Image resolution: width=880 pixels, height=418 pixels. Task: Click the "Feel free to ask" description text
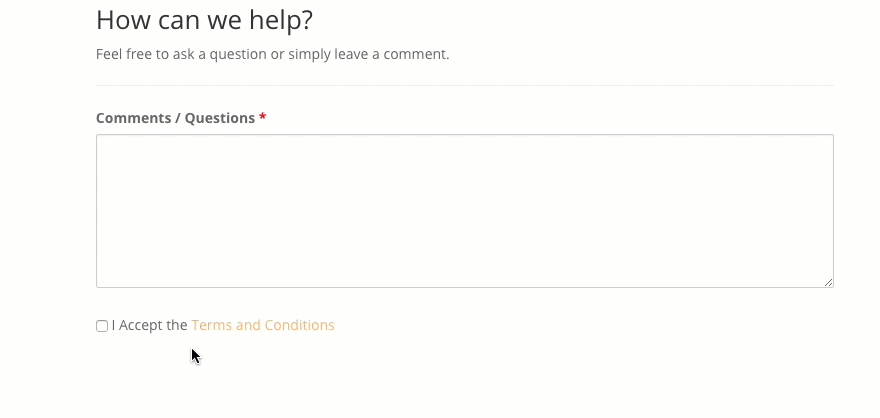click(272, 54)
